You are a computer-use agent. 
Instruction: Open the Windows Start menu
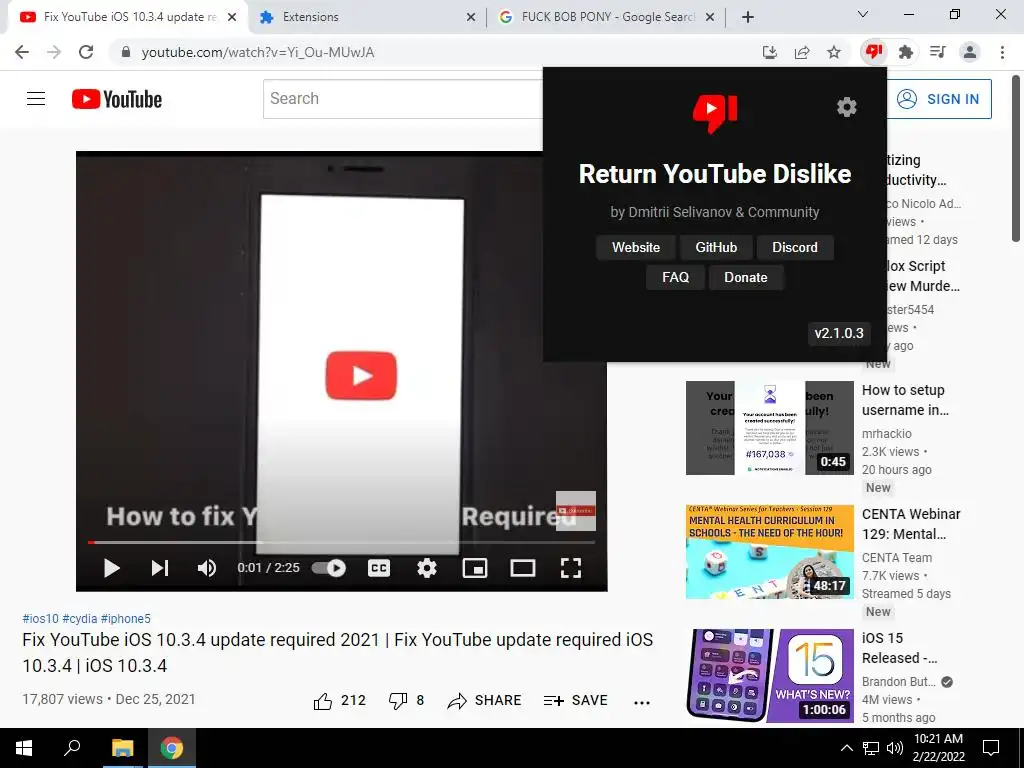(x=23, y=748)
